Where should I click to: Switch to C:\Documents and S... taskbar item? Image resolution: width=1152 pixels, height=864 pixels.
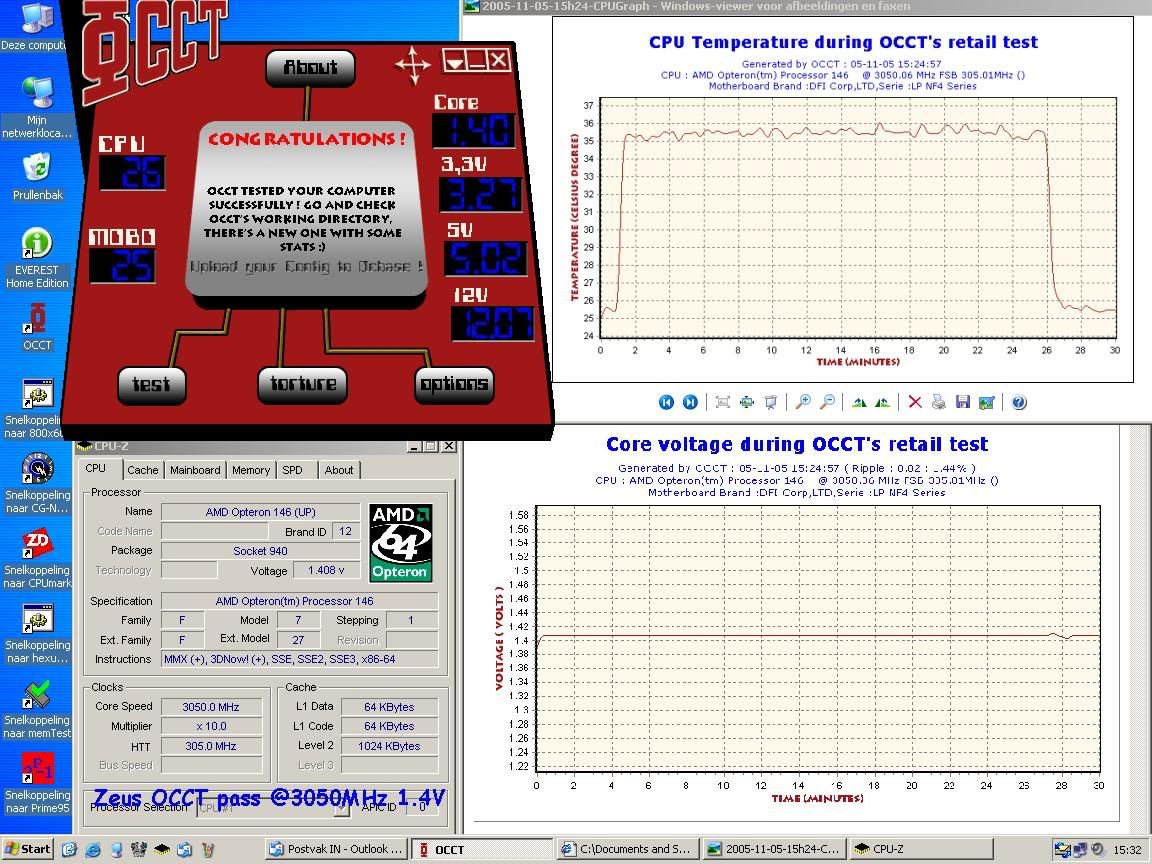(x=627, y=849)
